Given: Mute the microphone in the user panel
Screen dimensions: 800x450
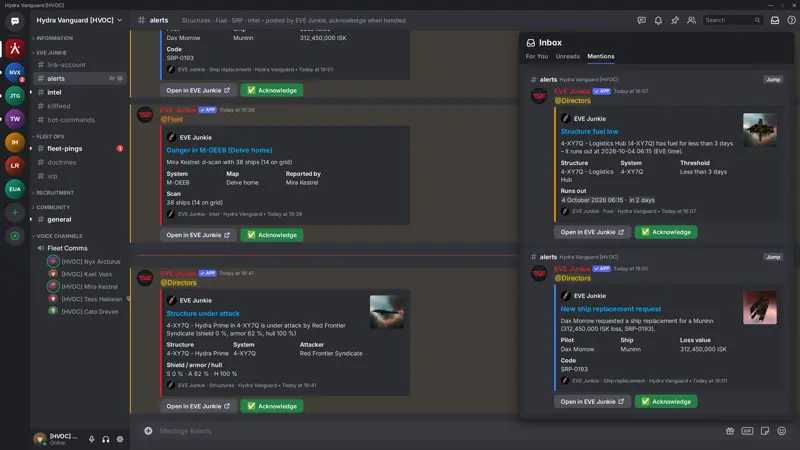Looking at the screenshot, I should [x=91, y=439].
